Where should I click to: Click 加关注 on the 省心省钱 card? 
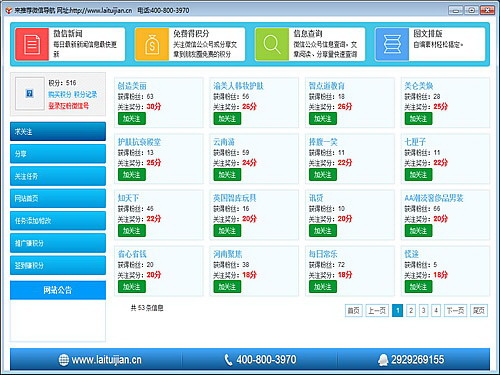(132, 287)
